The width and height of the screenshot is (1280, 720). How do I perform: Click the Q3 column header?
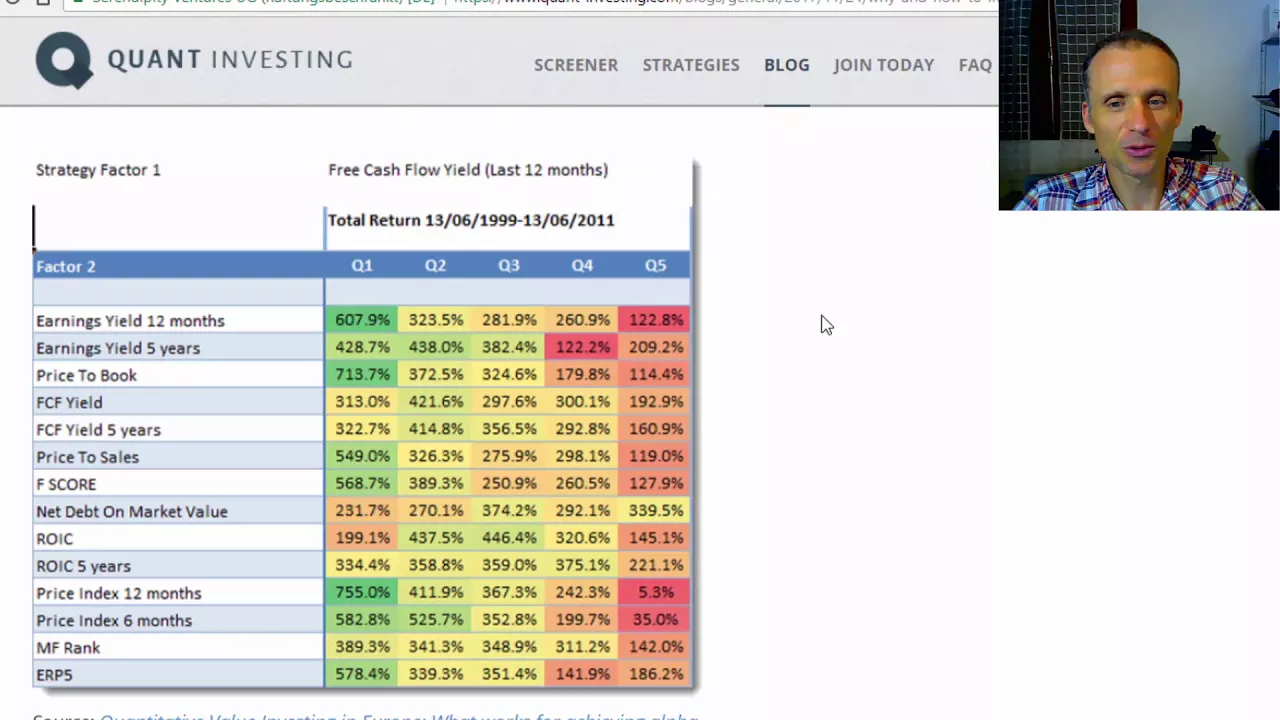(508, 265)
